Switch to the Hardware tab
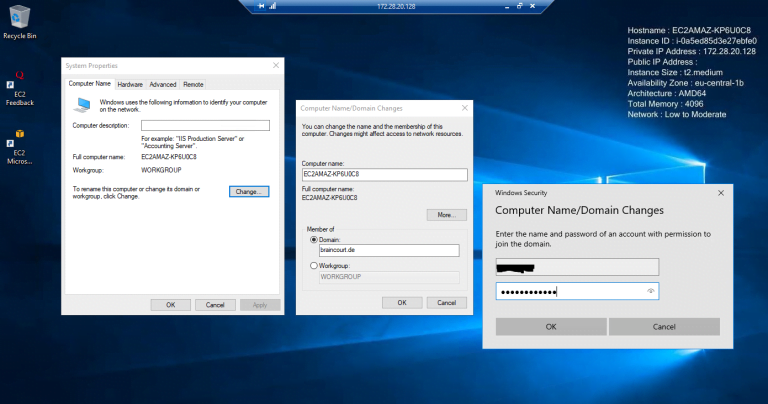Viewport: 768px width, 404px height. tap(130, 85)
